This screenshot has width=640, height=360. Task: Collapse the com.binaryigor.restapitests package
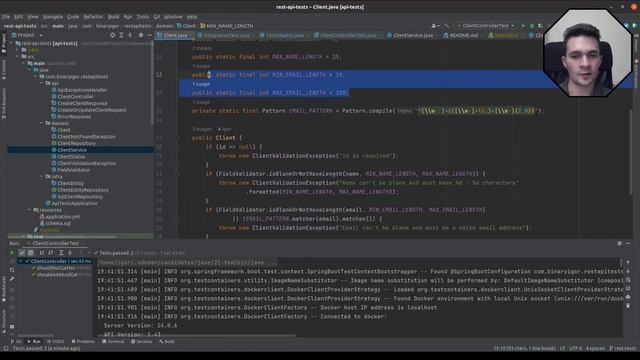point(36,76)
